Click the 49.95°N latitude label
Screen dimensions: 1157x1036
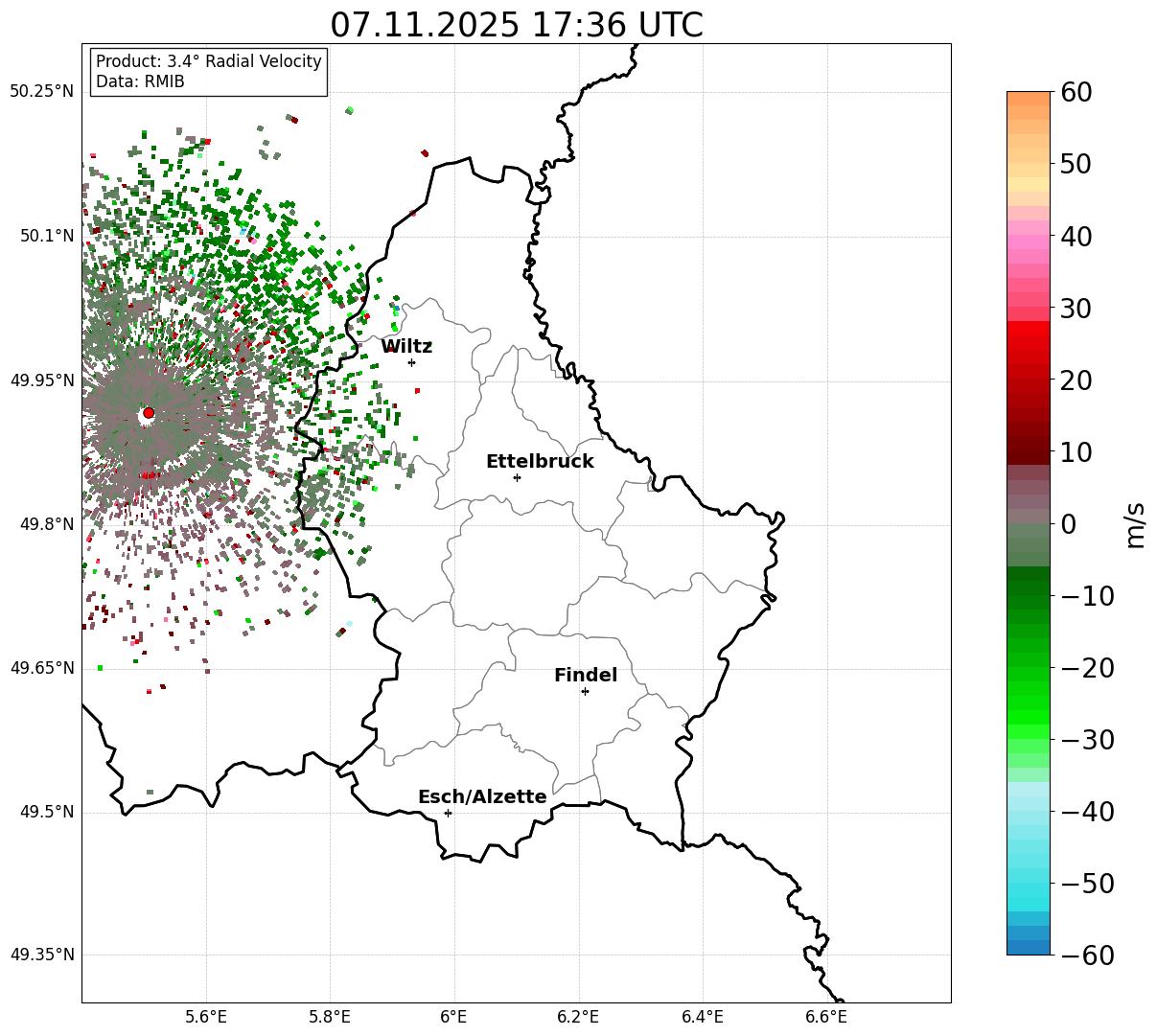tap(41, 380)
